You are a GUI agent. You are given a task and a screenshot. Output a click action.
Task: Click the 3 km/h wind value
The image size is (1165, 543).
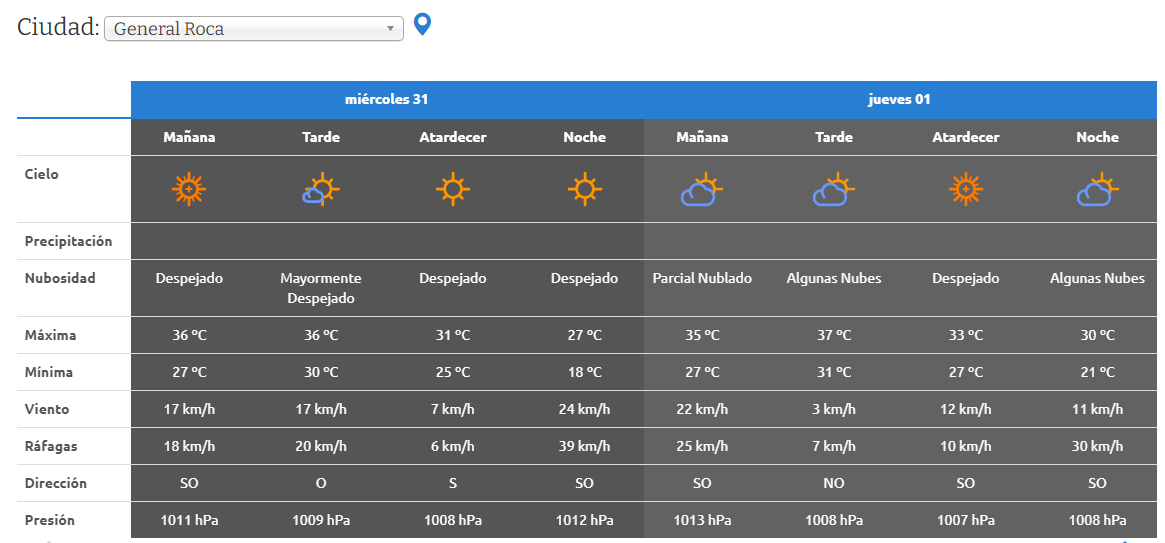click(x=834, y=409)
